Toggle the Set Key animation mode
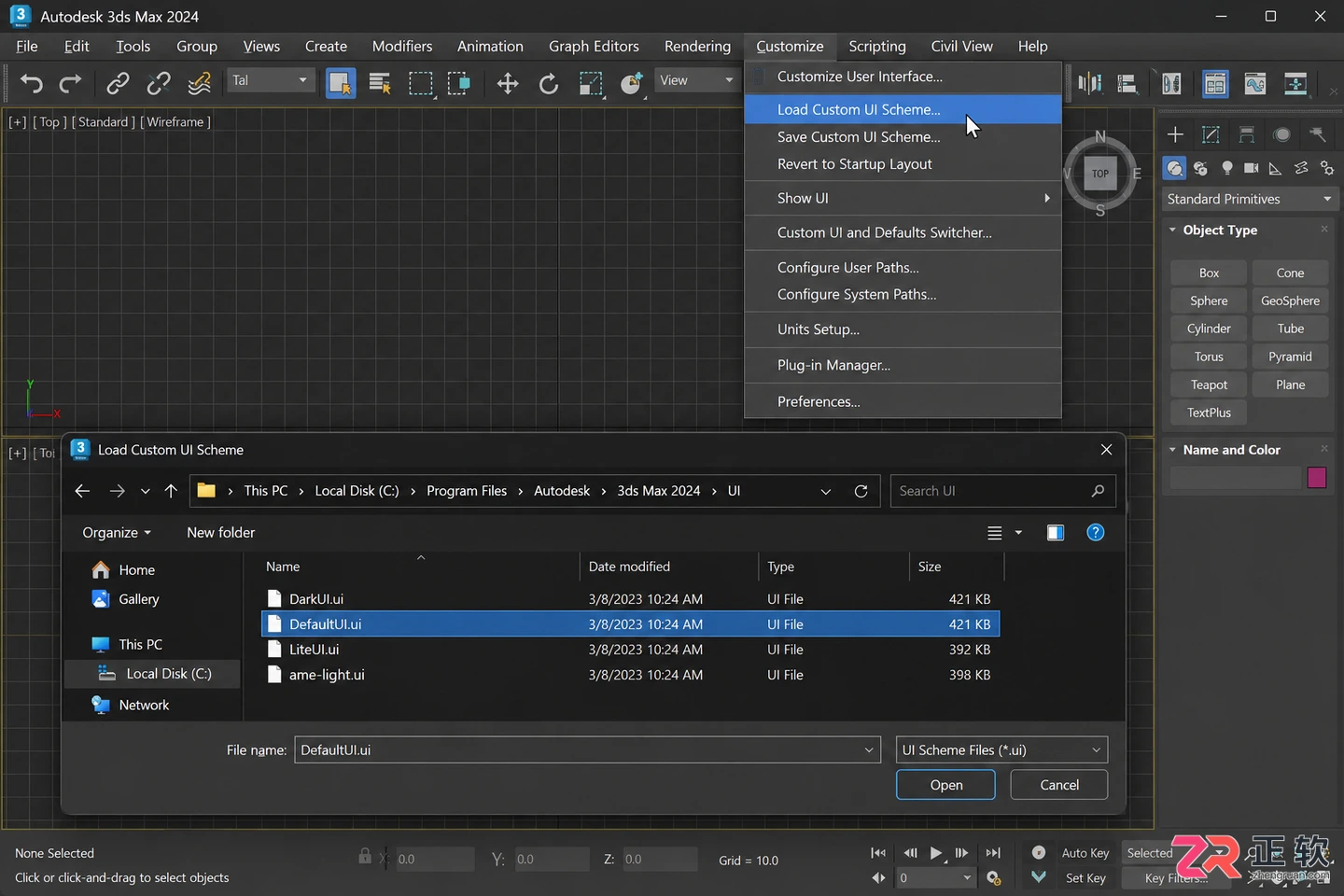 pos(1085,878)
